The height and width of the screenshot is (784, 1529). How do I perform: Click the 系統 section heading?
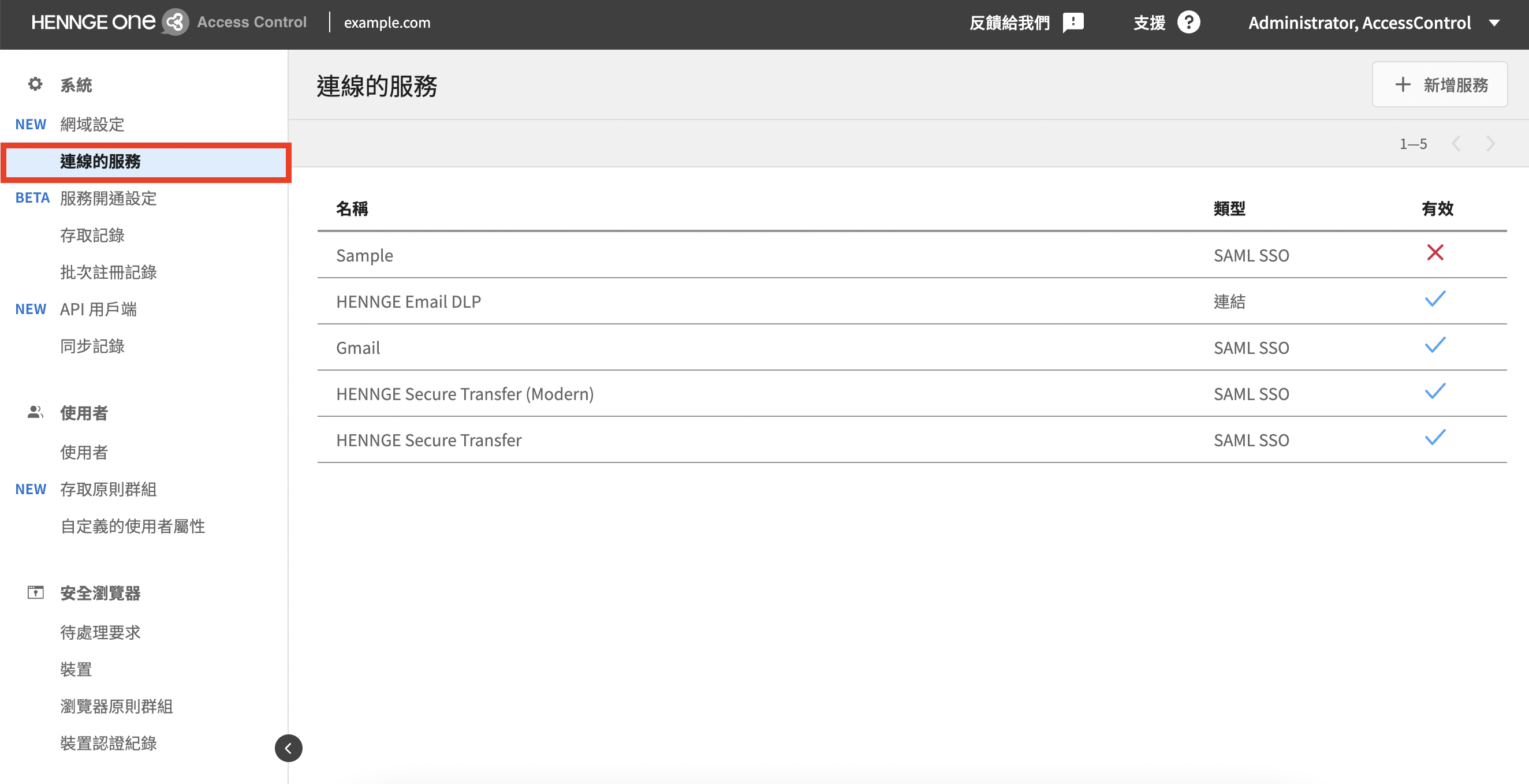tap(76, 85)
